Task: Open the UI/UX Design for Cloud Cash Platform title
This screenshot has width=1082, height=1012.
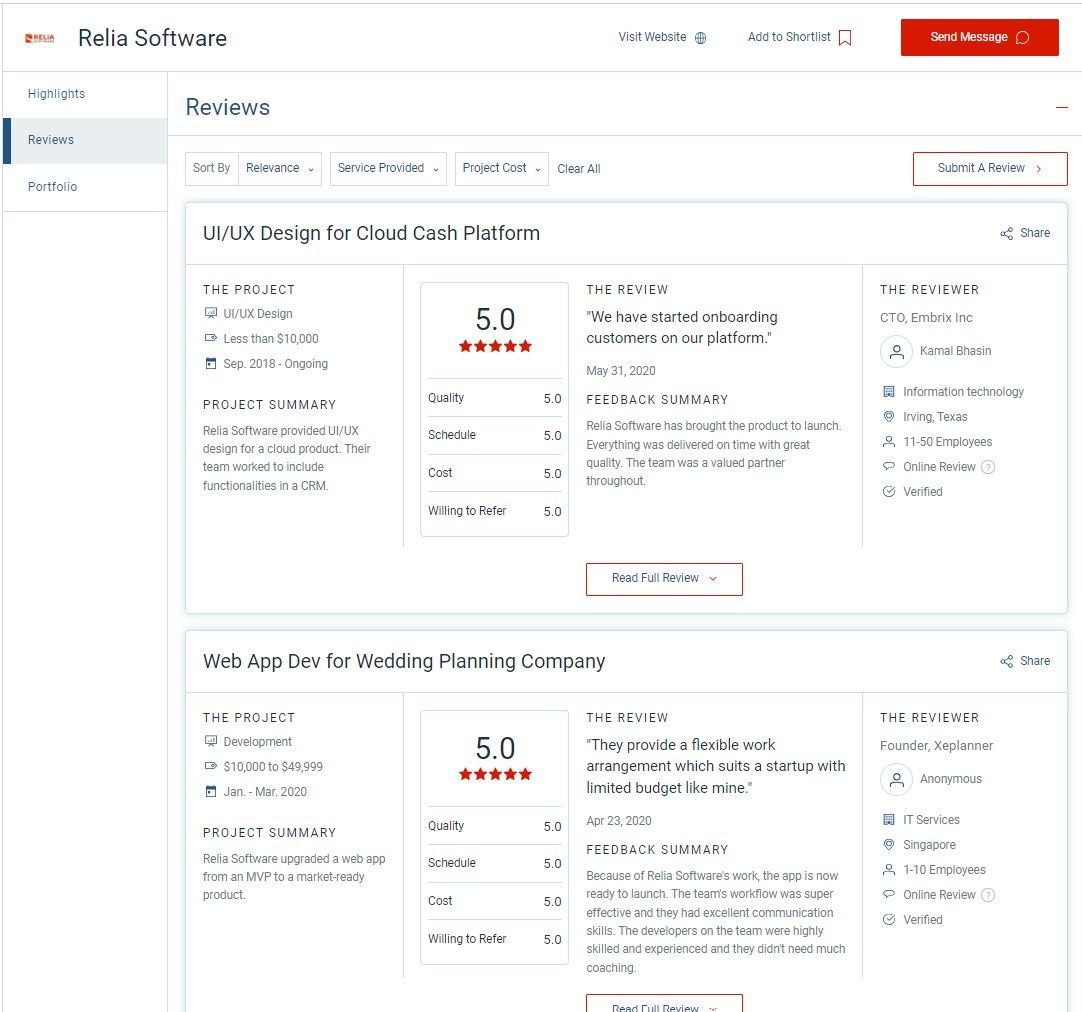Action: coord(371,234)
